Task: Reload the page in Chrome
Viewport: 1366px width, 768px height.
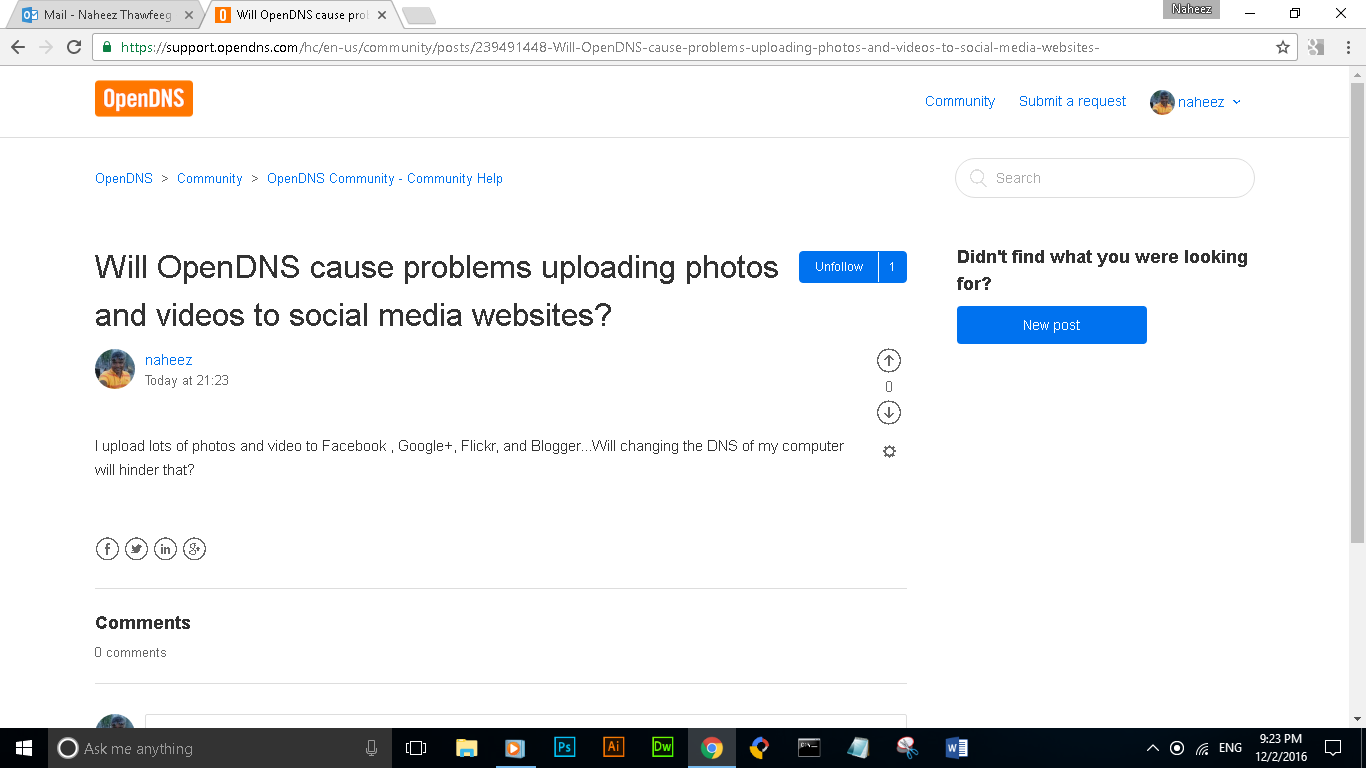Action: coord(74,47)
